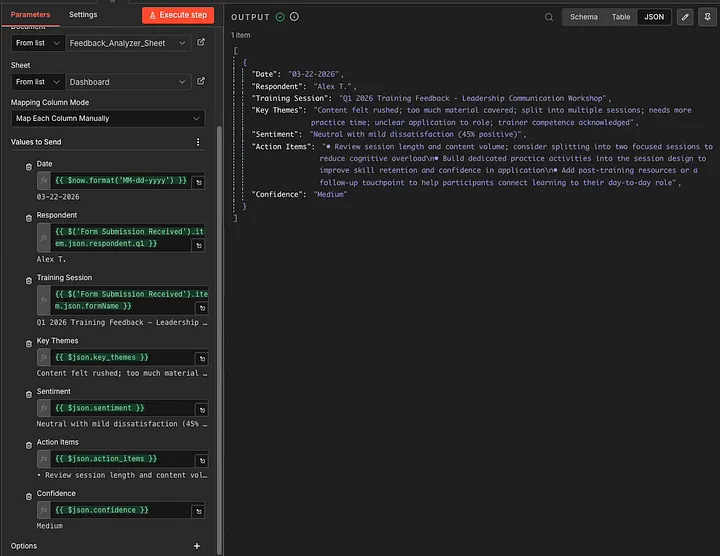Remove the Respondent field mapping
The height and width of the screenshot is (556, 720).
[x=28, y=219]
